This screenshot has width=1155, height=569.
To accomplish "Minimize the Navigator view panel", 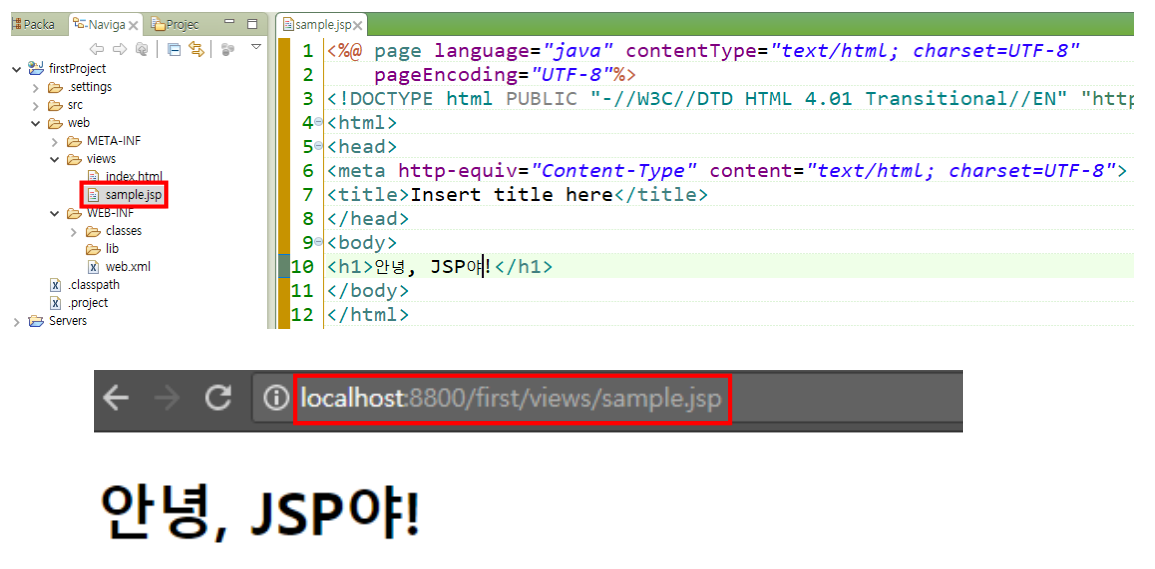I will [x=229, y=23].
